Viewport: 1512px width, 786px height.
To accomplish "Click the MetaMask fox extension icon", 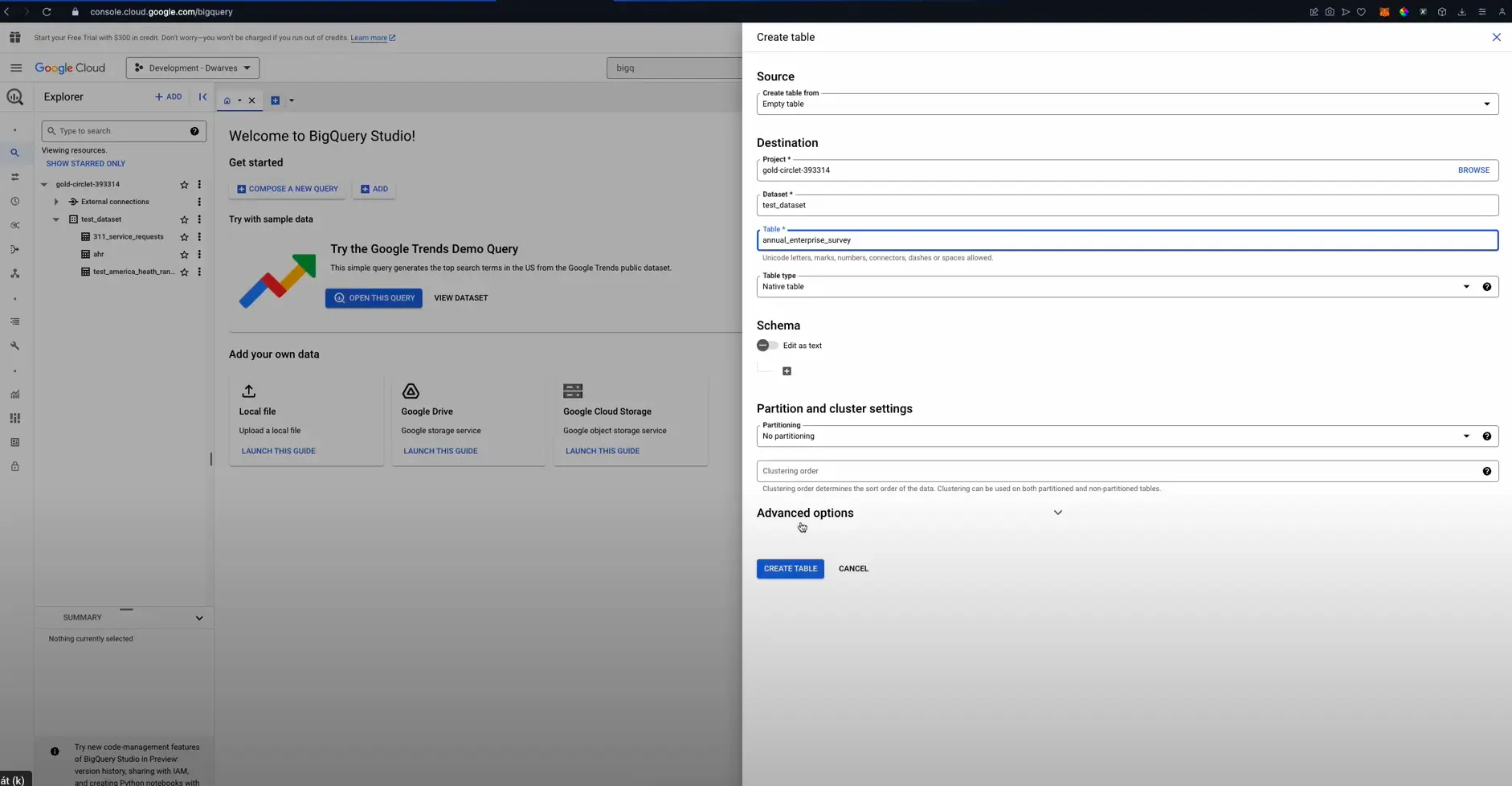I will click(1384, 12).
